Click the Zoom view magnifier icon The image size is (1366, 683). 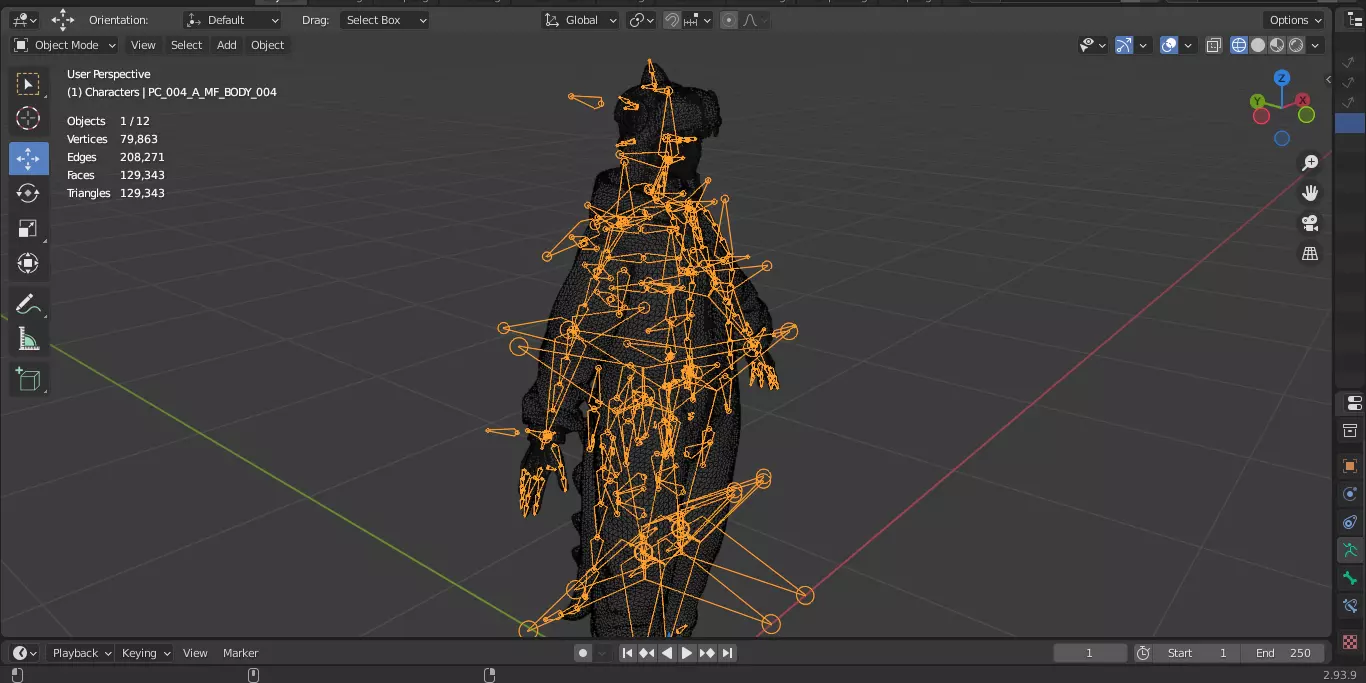pos(1310,163)
